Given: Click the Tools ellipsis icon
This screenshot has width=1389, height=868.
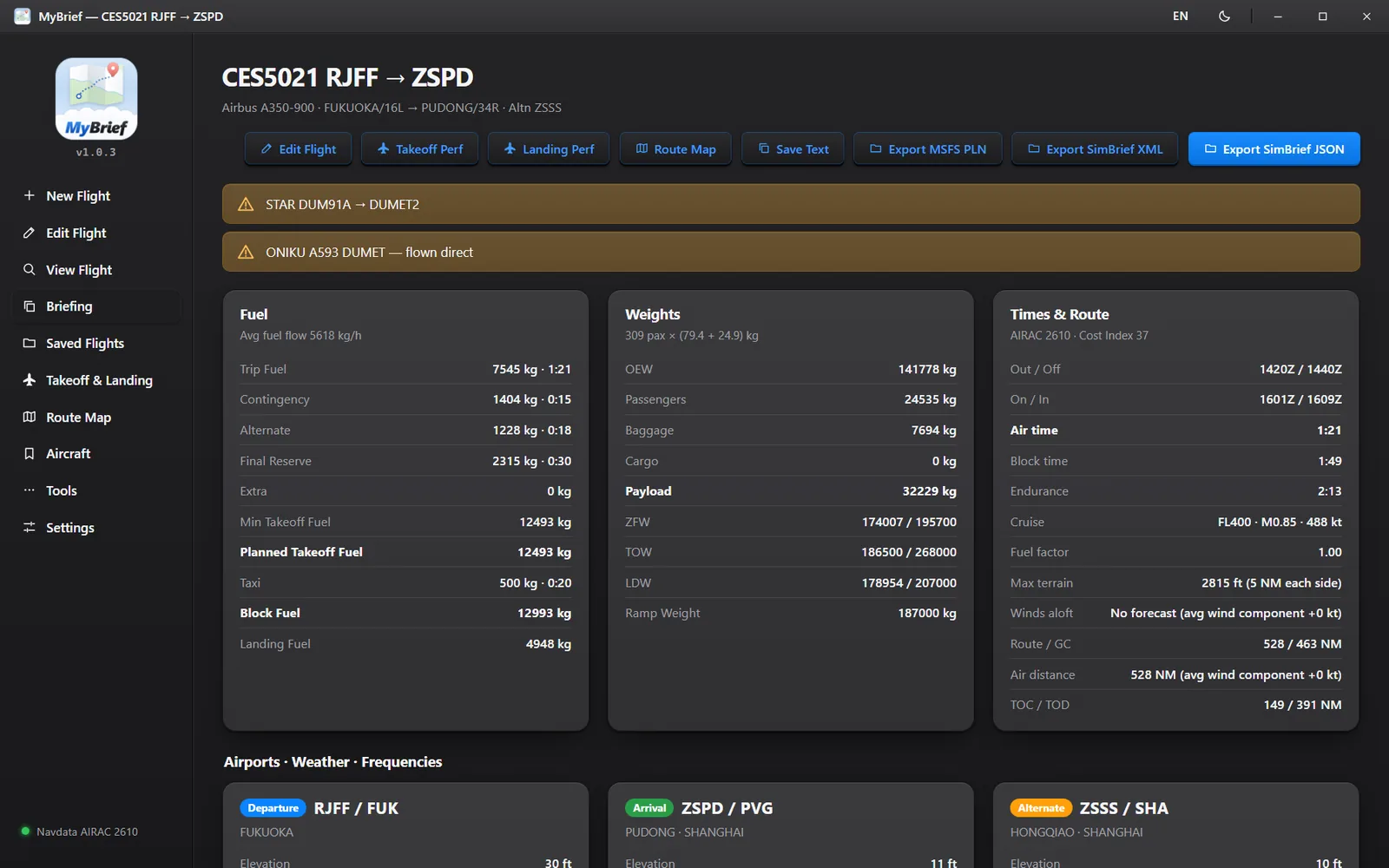Looking at the screenshot, I should click(x=30, y=490).
